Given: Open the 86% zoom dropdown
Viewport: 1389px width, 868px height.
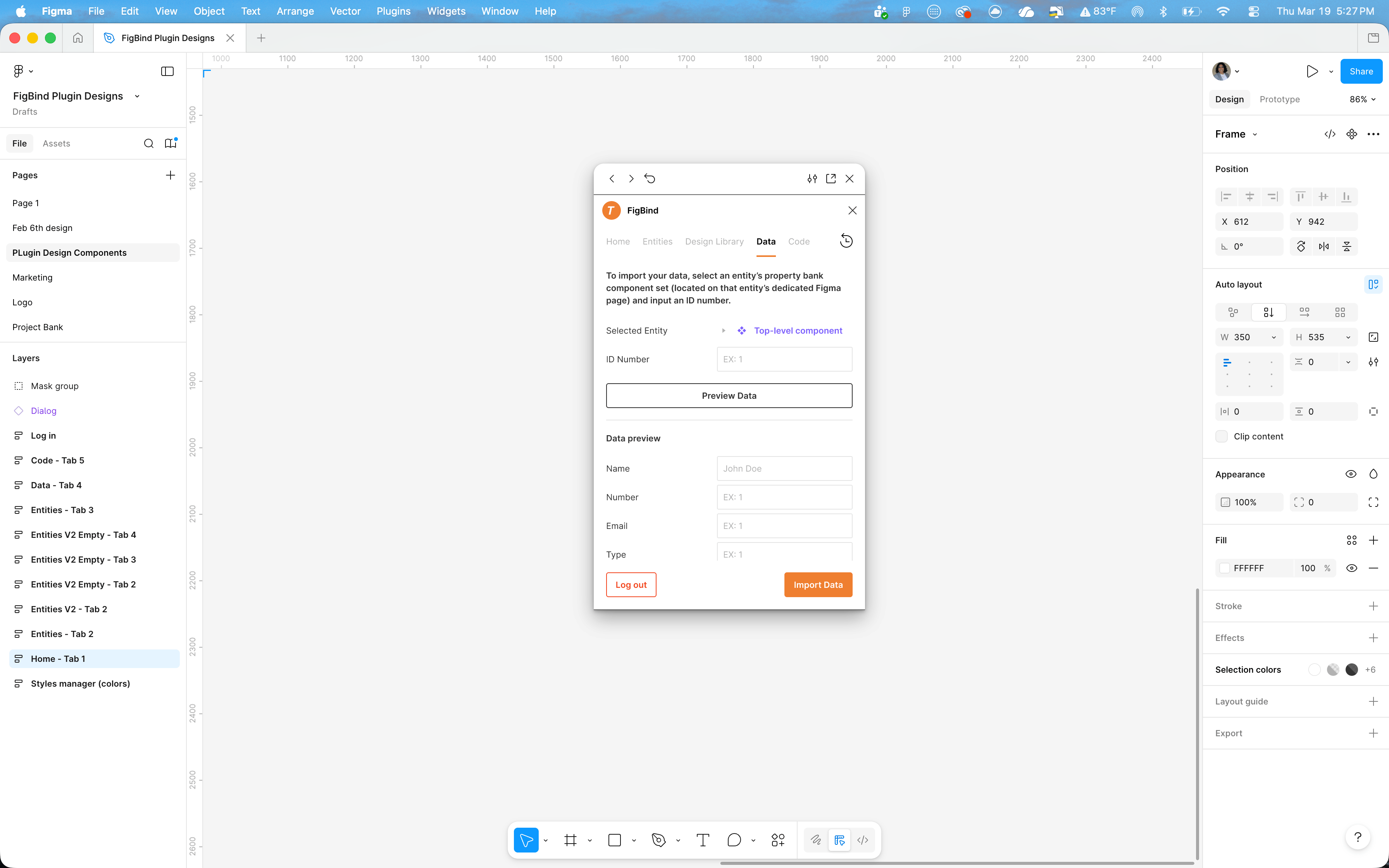Looking at the screenshot, I should tap(1363, 99).
